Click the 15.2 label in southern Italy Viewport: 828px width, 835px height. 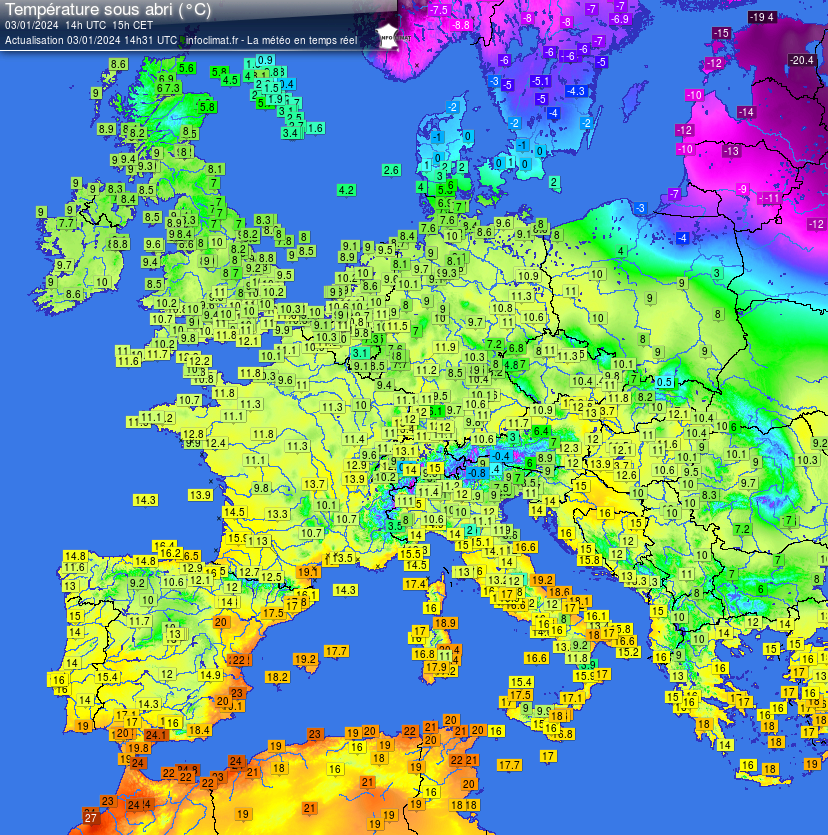[628, 652]
